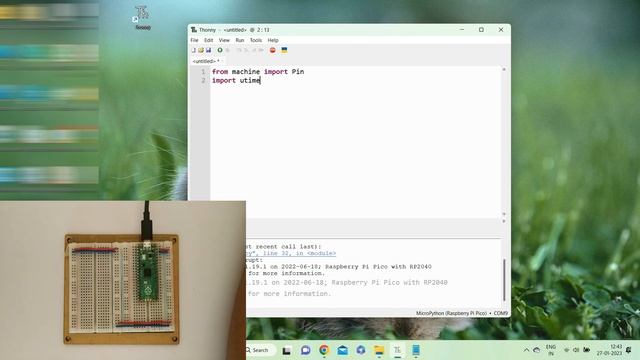This screenshot has width=640, height=360.
Task: Open the Mail app on the taskbar
Action: click(342, 350)
